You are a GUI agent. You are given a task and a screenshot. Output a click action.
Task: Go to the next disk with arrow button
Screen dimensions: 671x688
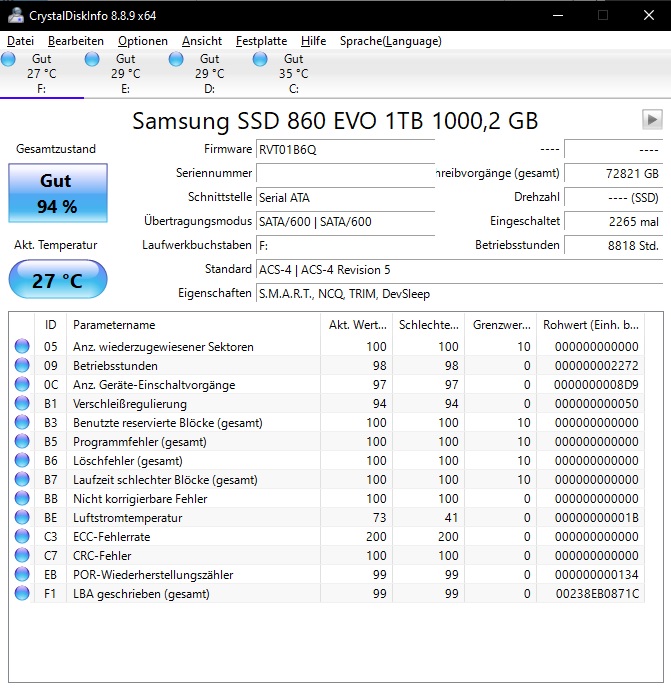point(652,119)
